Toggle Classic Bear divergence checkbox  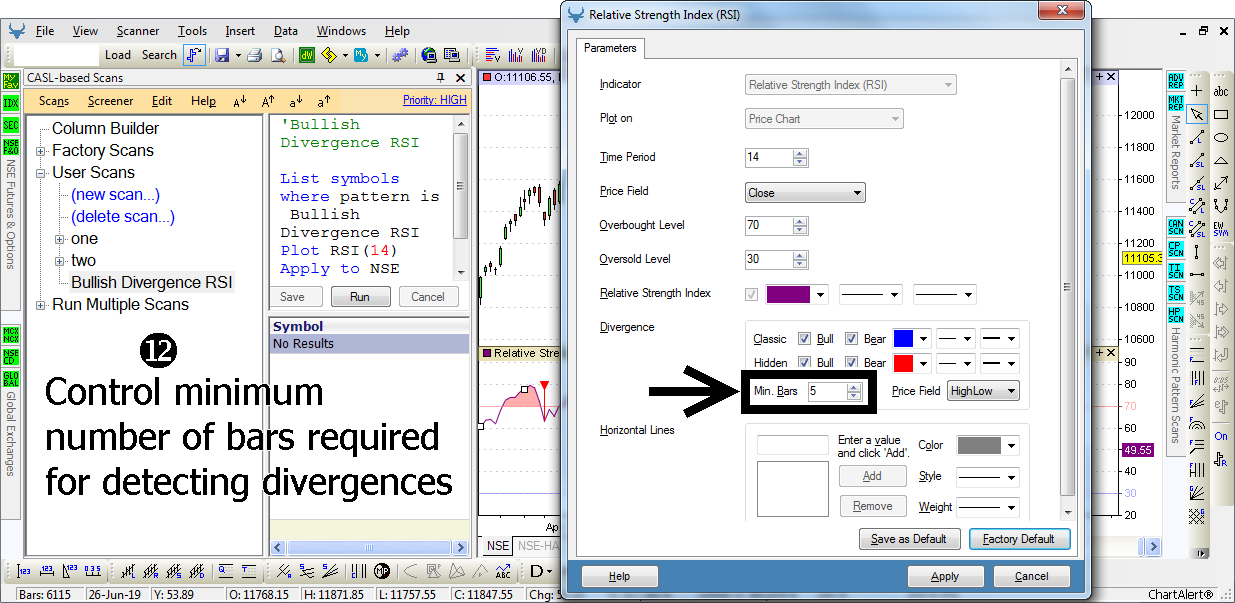(x=852, y=339)
